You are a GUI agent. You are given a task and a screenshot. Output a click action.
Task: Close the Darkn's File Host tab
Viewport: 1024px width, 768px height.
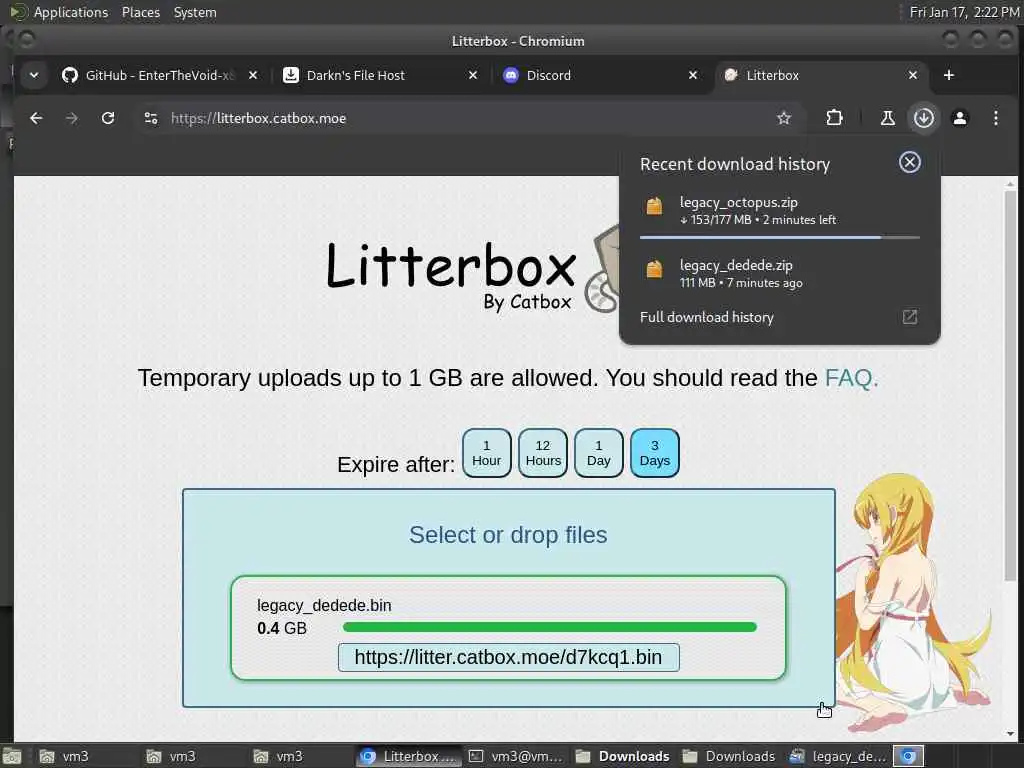(473, 75)
